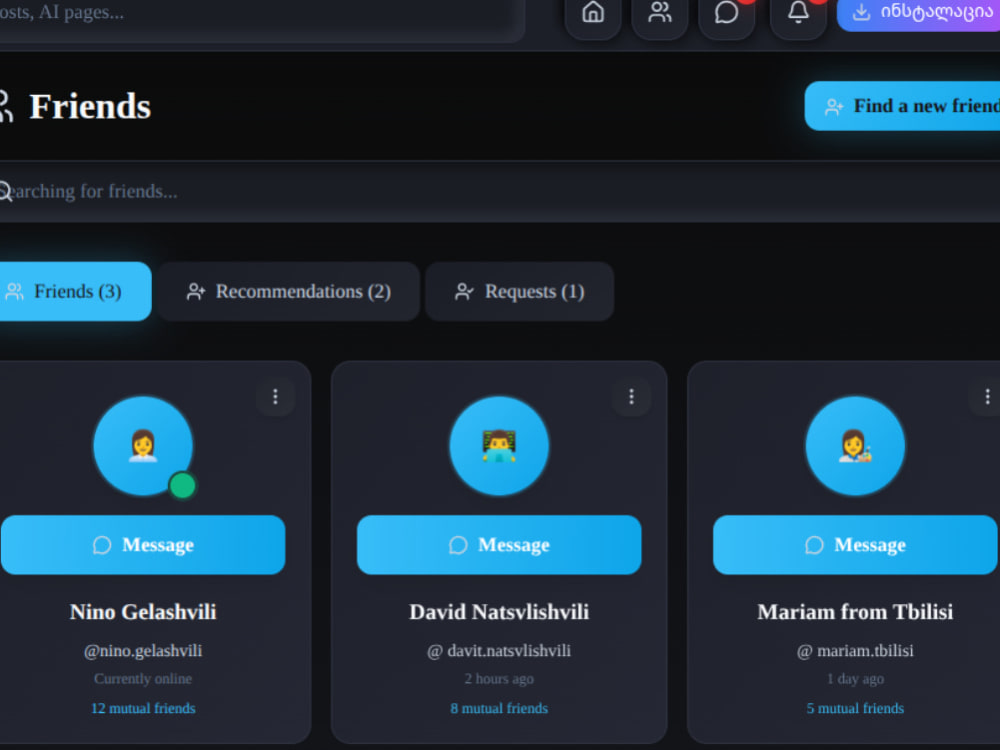
Task: Click the Find a new friend button
Action: tap(902, 106)
